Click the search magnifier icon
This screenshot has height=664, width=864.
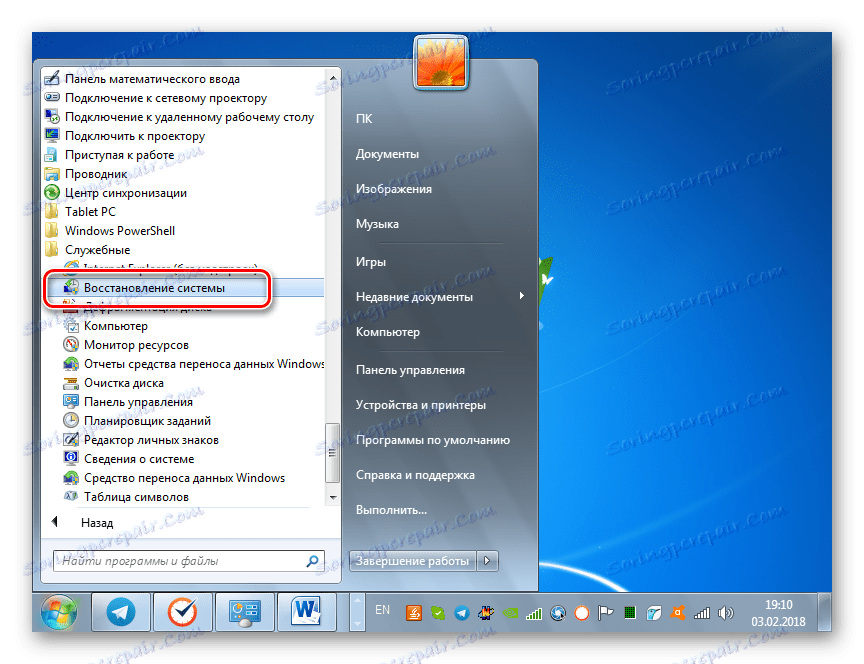click(x=312, y=561)
